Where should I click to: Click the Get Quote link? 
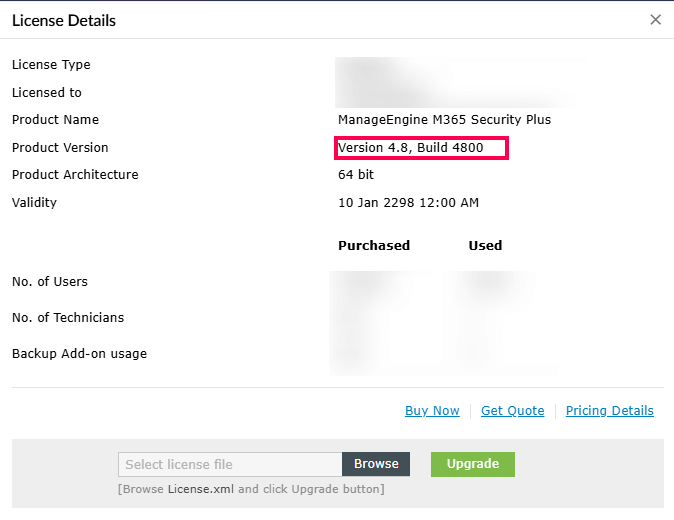[x=512, y=411]
